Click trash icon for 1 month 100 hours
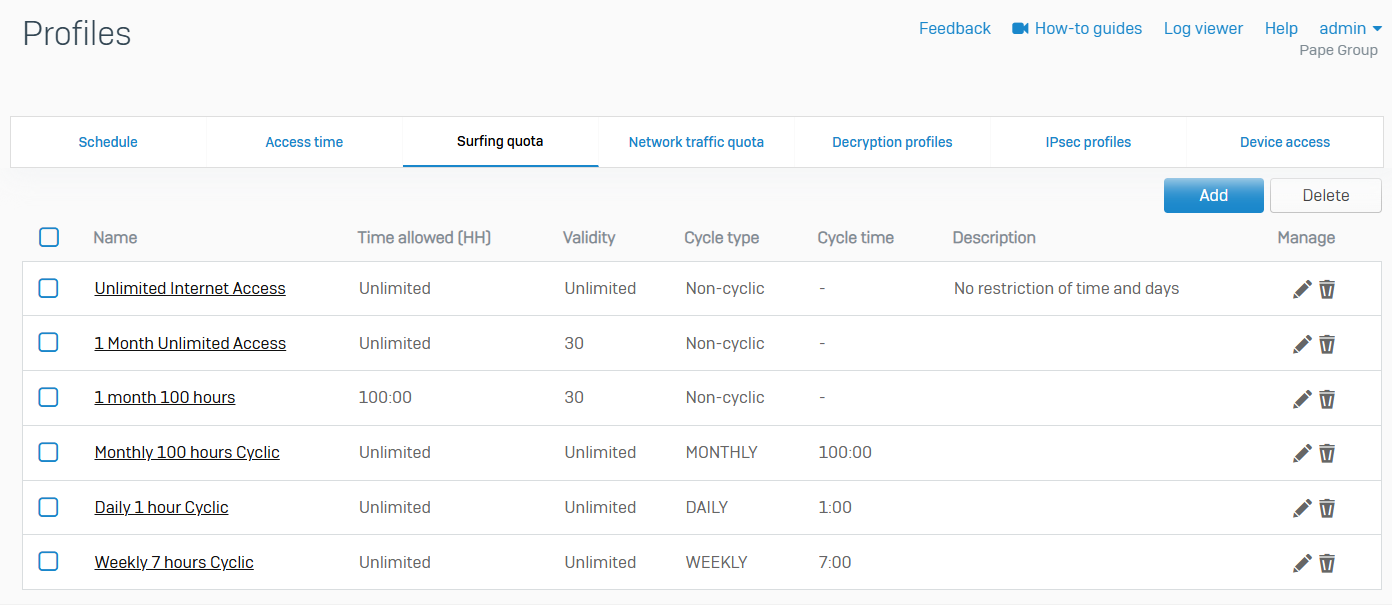Image resolution: width=1392 pixels, height=605 pixels. [1327, 399]
